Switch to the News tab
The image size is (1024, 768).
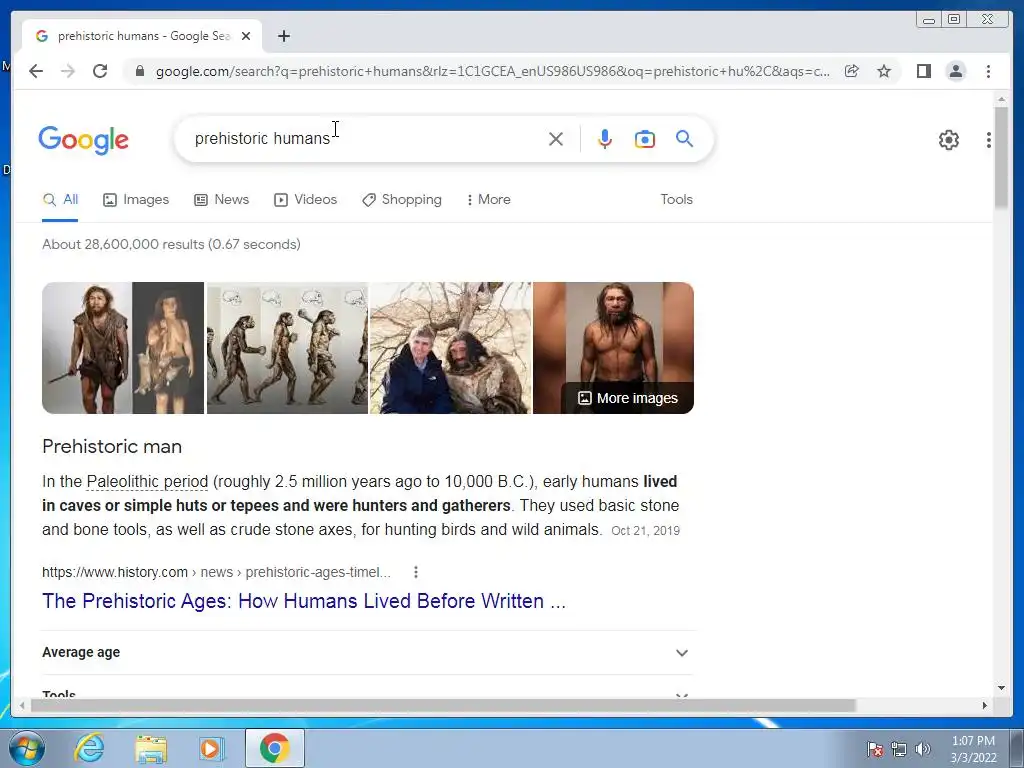pos(221,200)
